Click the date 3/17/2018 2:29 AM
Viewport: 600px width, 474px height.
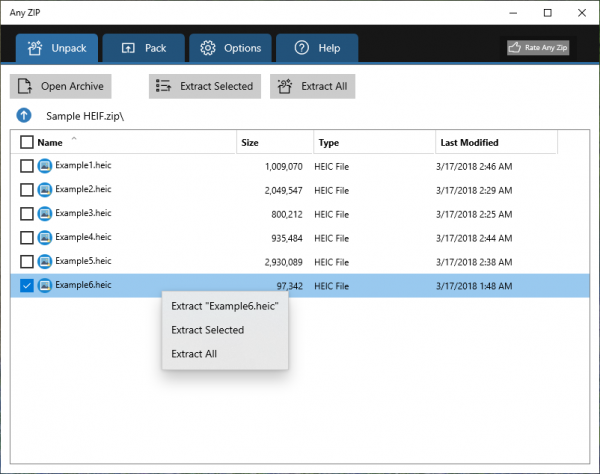coord(474,190)
